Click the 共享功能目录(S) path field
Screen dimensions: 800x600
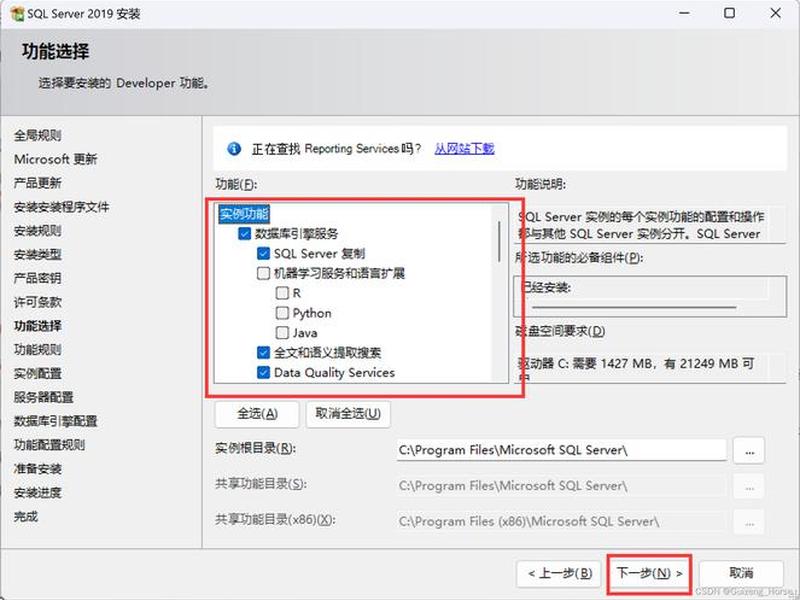(561, 486)
